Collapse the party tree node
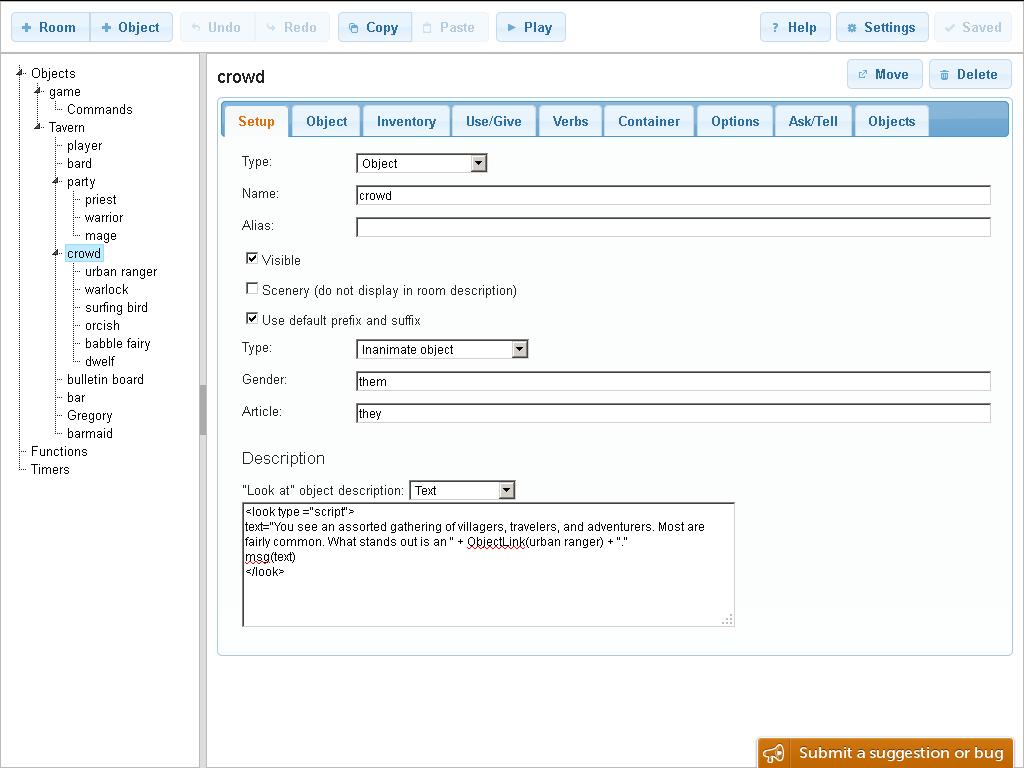Viewport: 1024px width, 768px height. pyautogui.click(x=57, y=181)
